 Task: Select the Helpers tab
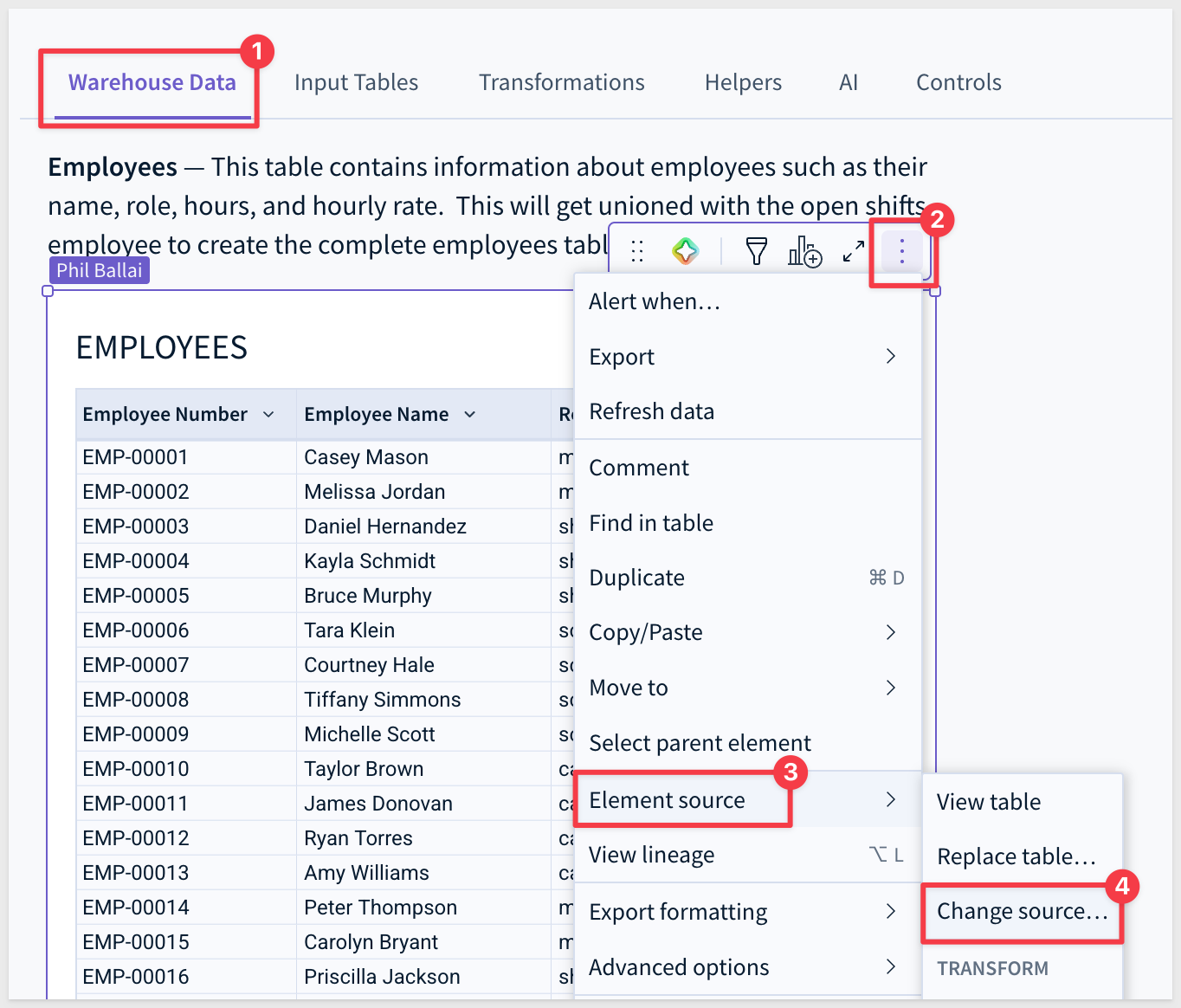coord(743,83)
